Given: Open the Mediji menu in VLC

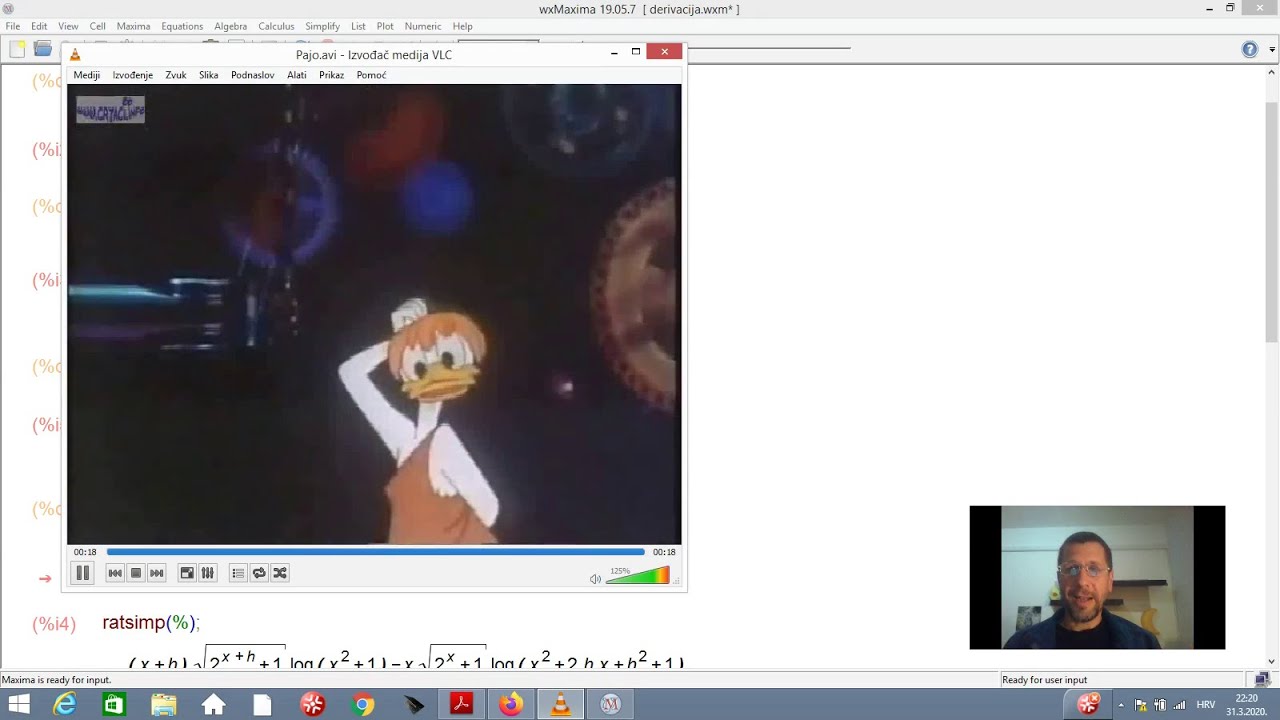Looking at the screenshot, I should pos(87,75).
